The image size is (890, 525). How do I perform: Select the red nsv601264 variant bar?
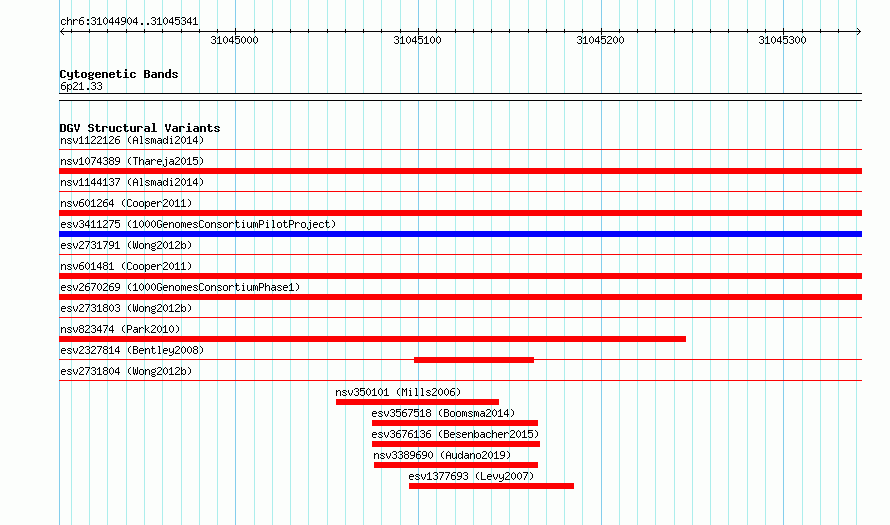point(460,213)
